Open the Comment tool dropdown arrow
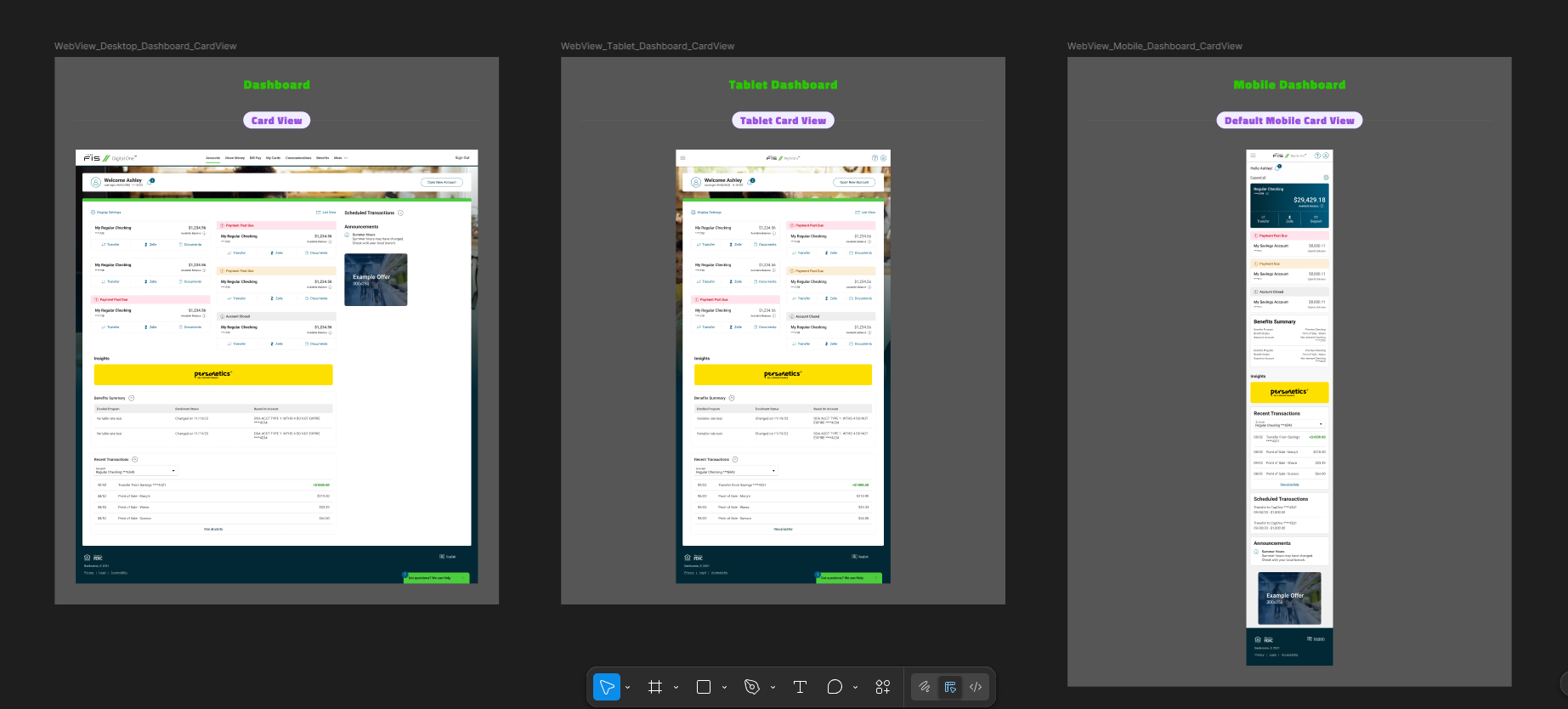1568x709 pixels. (x=855, y=687)
